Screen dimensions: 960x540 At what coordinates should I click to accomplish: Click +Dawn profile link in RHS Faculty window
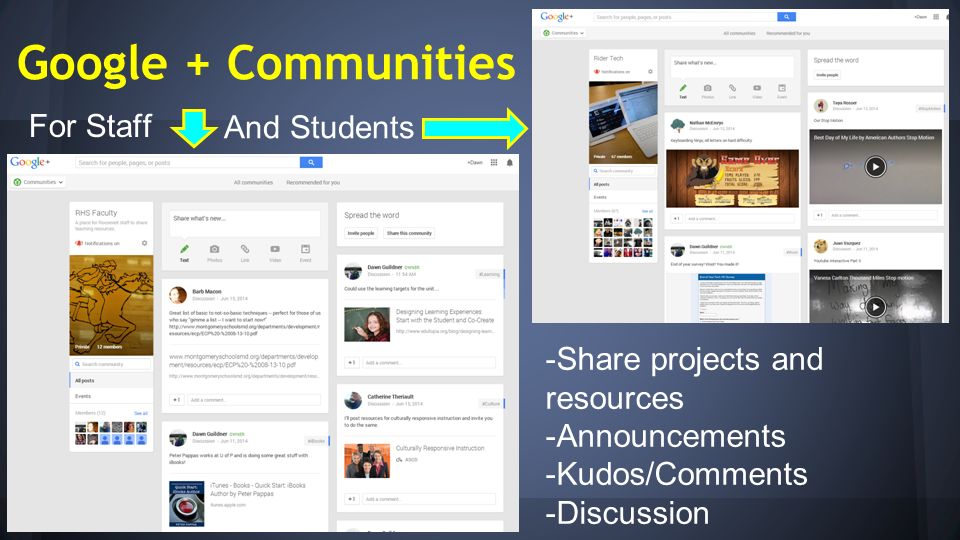475,162
